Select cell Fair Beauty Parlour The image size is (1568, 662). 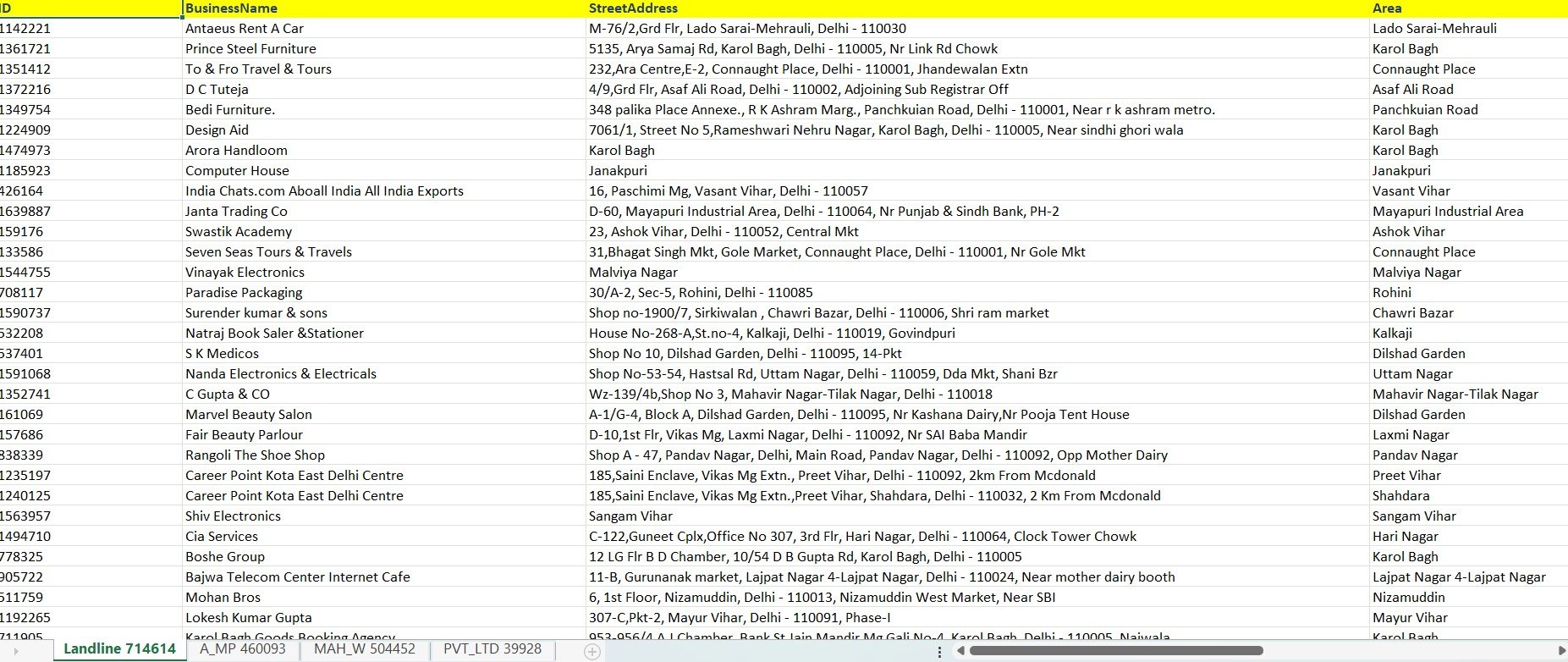383,434
